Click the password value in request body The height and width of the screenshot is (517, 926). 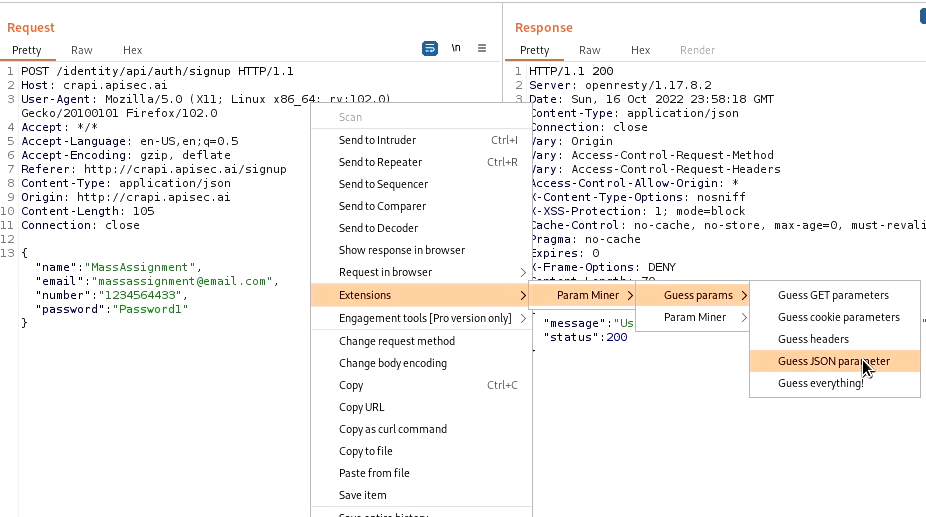tap(150, 309)
